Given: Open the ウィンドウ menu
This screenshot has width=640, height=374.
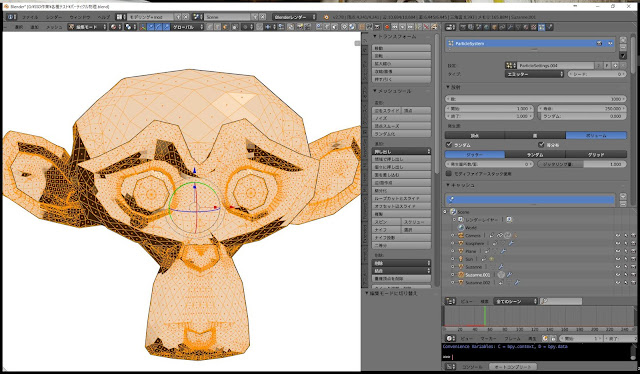Looking at the screenshot, I should click(80, 17).
